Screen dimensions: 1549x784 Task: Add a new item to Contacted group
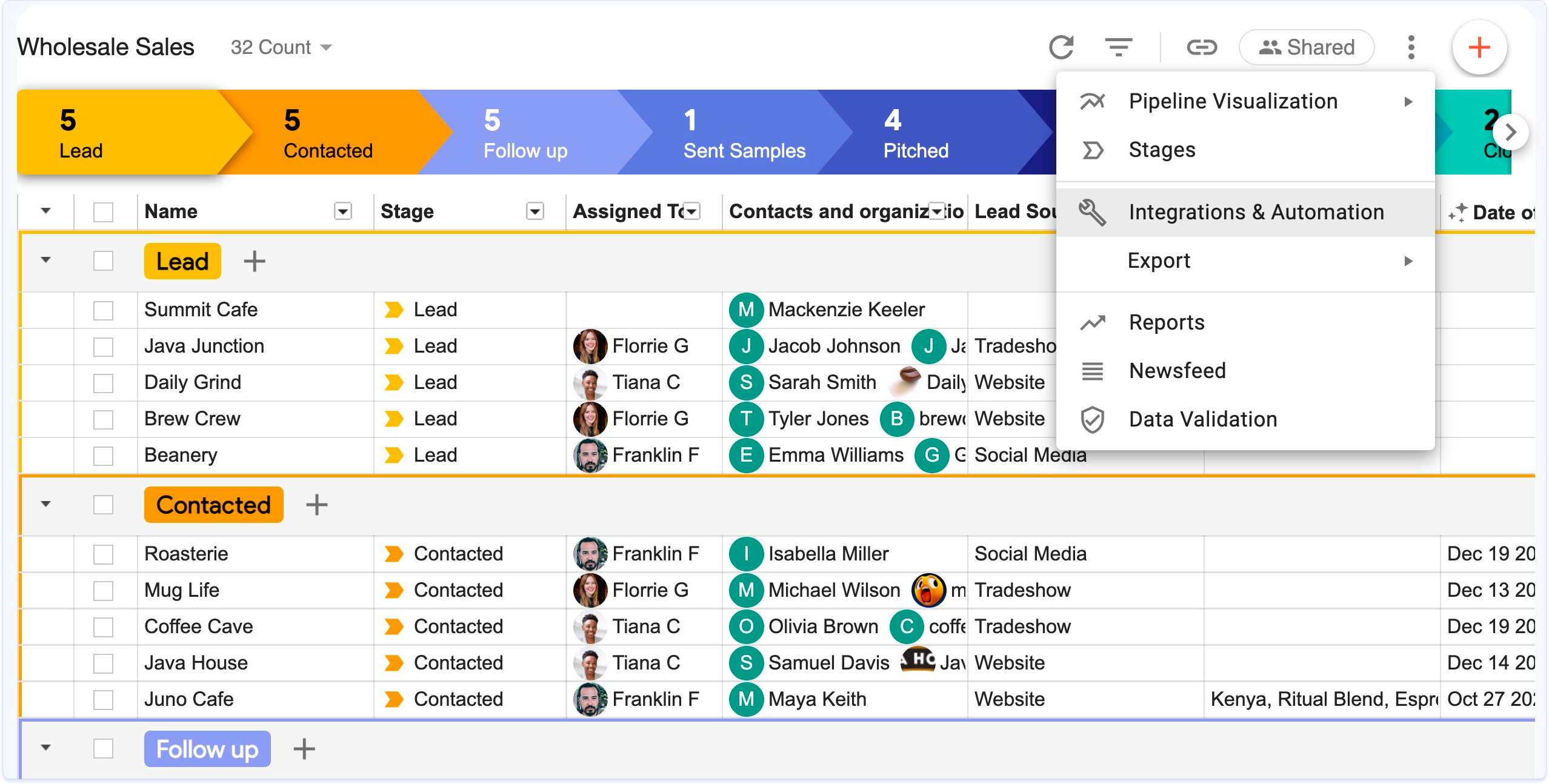[x=316, y=505]
